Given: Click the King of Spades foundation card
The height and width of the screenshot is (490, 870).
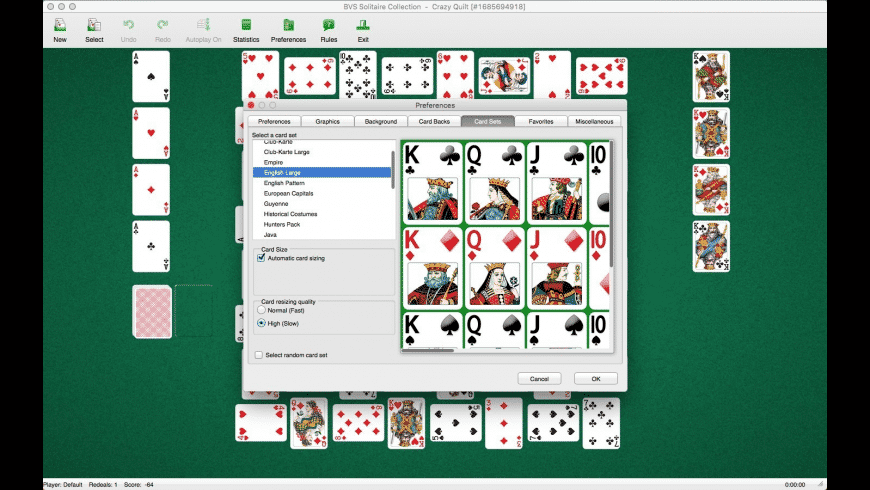Looking at the screenshot, I should click(x=711, y=77).
